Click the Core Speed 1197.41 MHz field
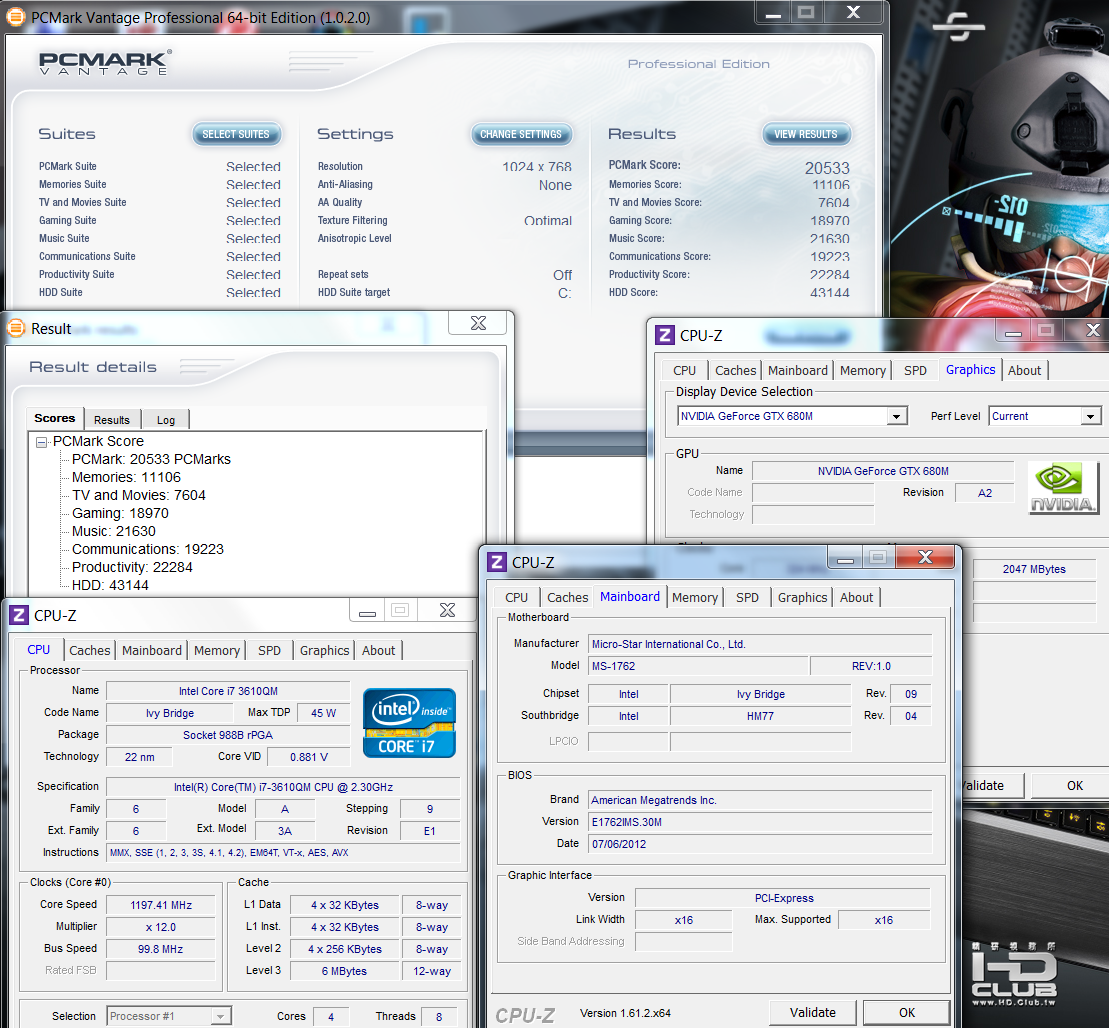1109x1028 pixels. tap(161, 905)
